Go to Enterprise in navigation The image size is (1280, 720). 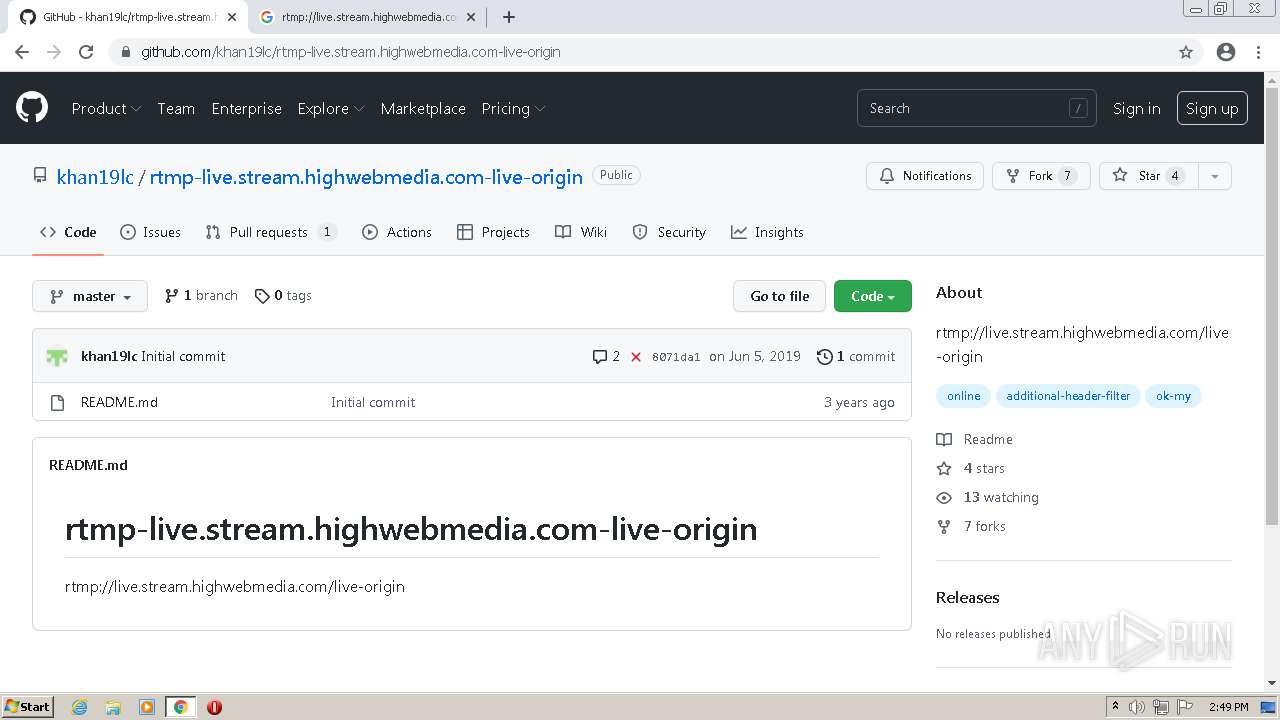(x=246, y=109)
